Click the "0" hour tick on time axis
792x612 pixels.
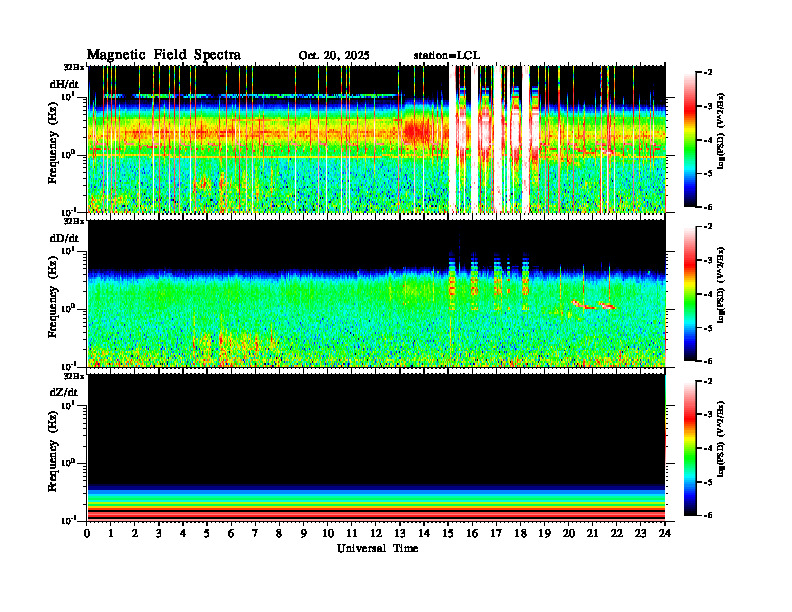coord(87,534)
